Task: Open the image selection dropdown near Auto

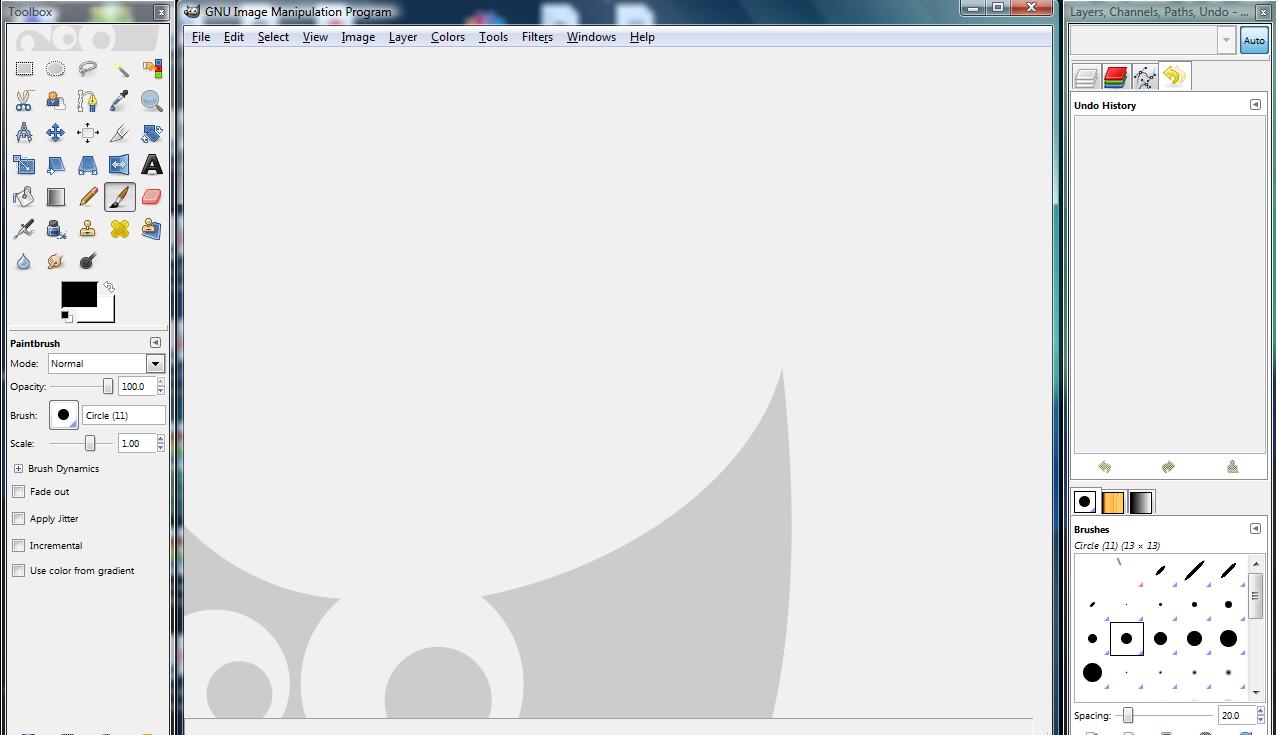Action: pos(1226,40)
